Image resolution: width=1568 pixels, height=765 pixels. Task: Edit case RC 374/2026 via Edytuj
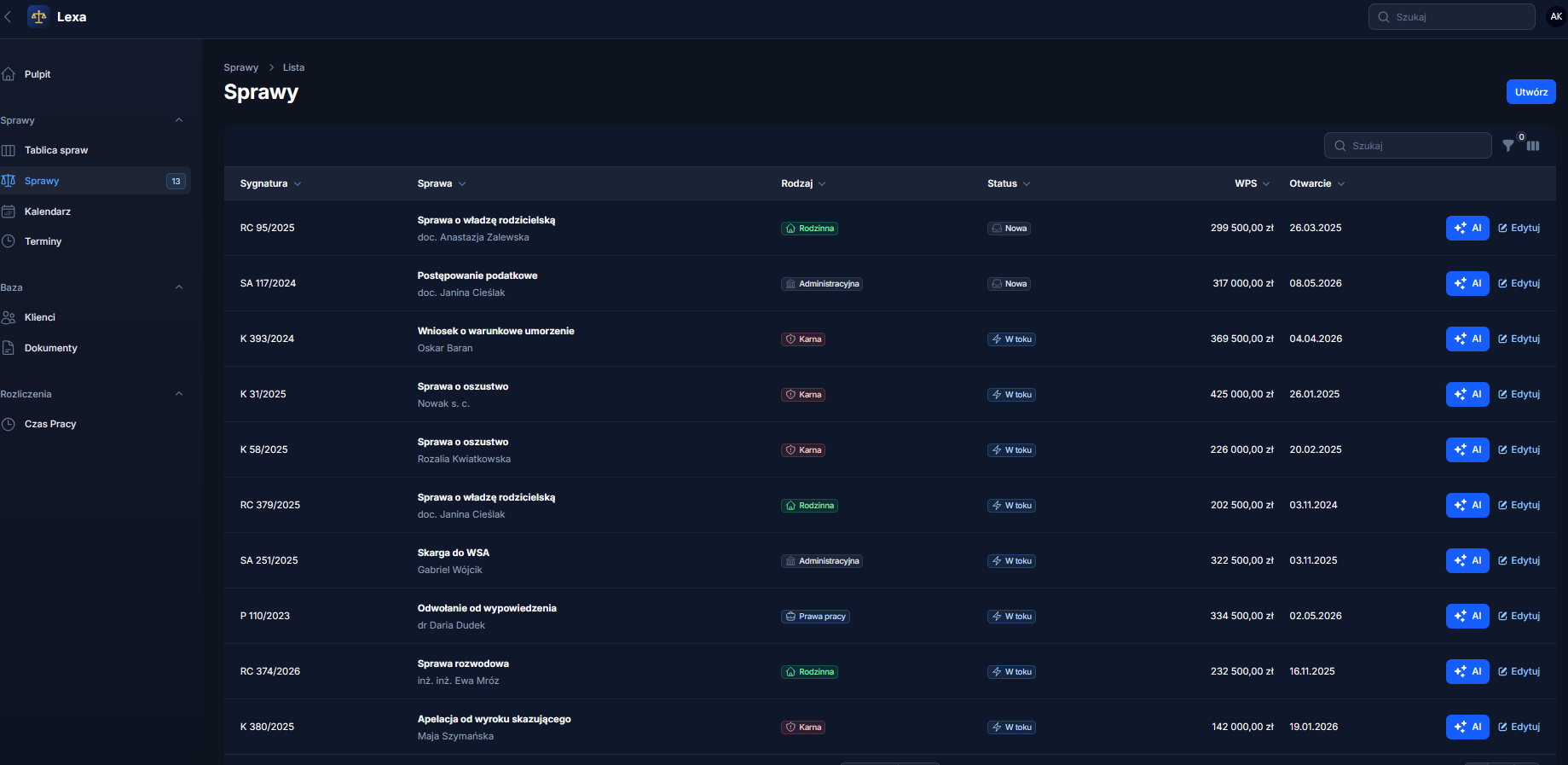tap(1519, 671)
